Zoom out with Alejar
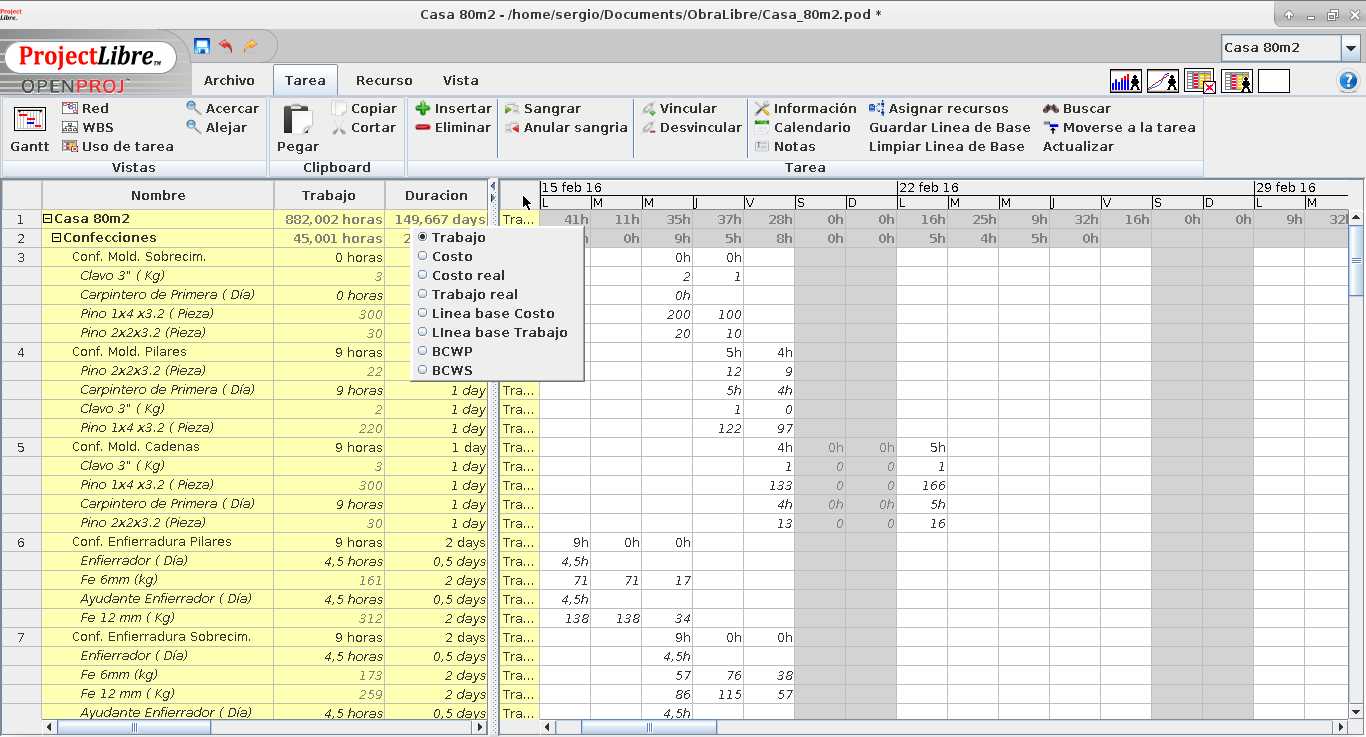The image size is (1366, 737). (217, 127)
